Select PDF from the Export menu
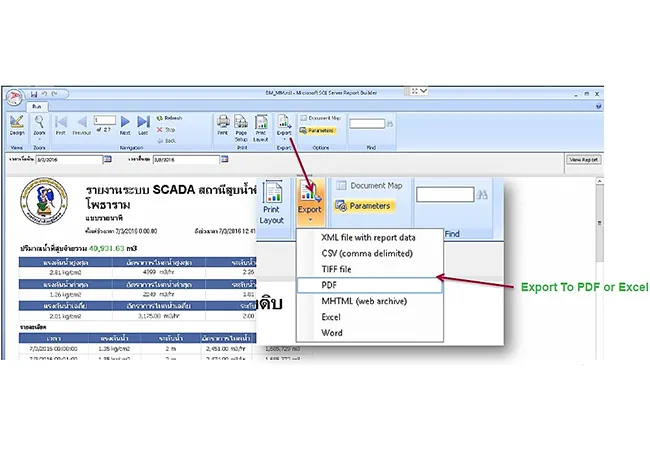The width and height of the screenshot is (650, 450). 370,285
